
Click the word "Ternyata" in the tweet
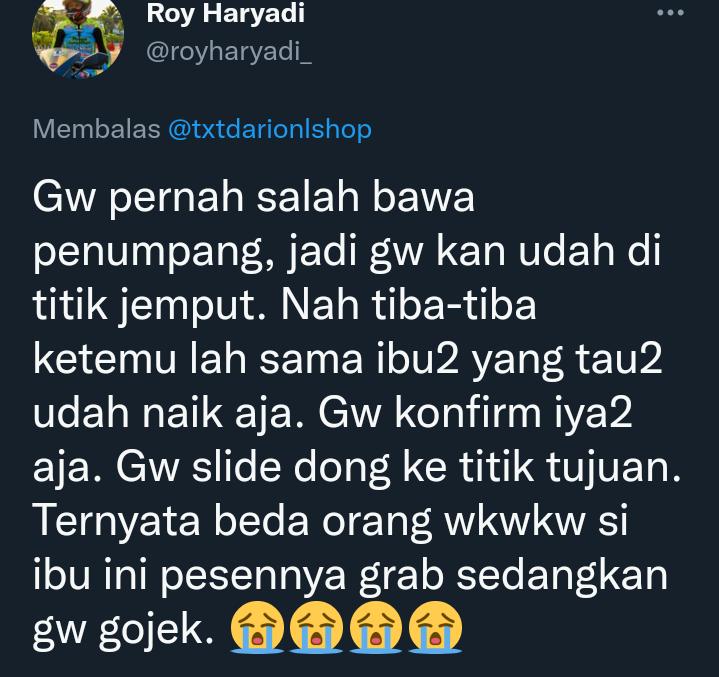click(x=116, y=523)
